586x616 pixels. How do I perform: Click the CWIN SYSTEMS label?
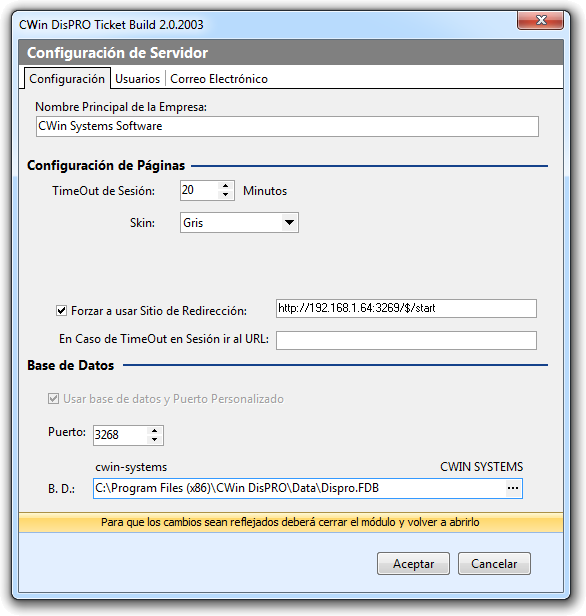(x=482, y=467)
